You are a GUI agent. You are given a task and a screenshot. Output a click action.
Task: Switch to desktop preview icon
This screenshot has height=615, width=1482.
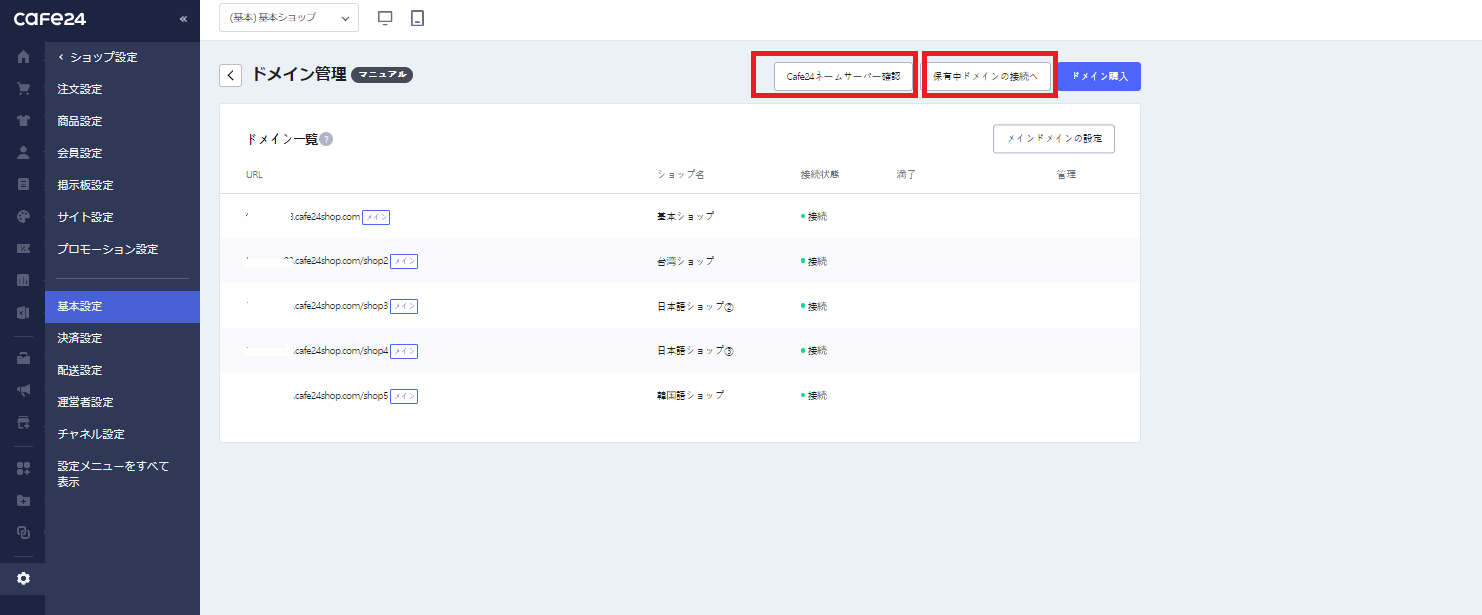[386, 18]
